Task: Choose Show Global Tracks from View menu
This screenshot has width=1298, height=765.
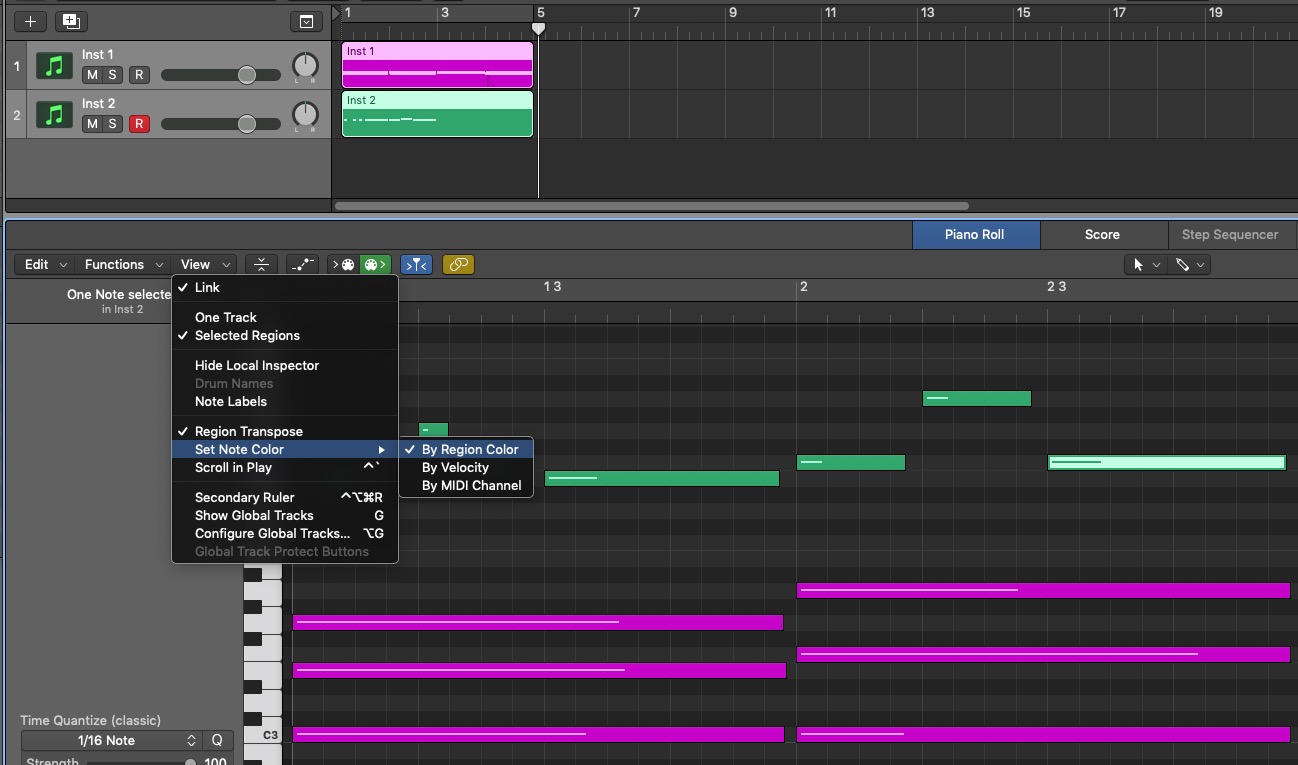Action: (x=254, y=516)
